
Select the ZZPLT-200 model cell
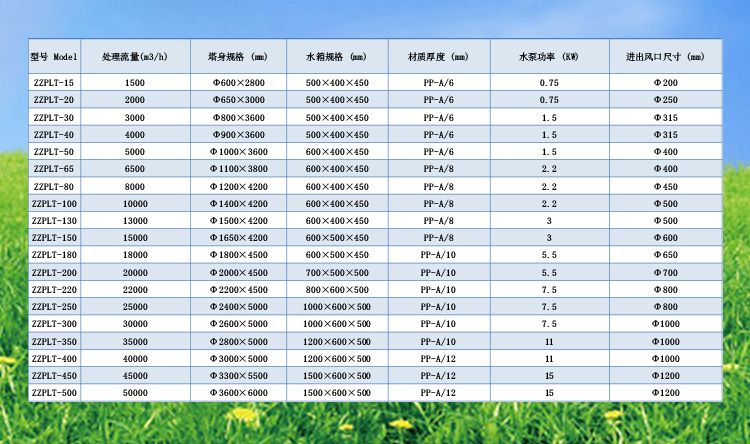pos(54,272)
